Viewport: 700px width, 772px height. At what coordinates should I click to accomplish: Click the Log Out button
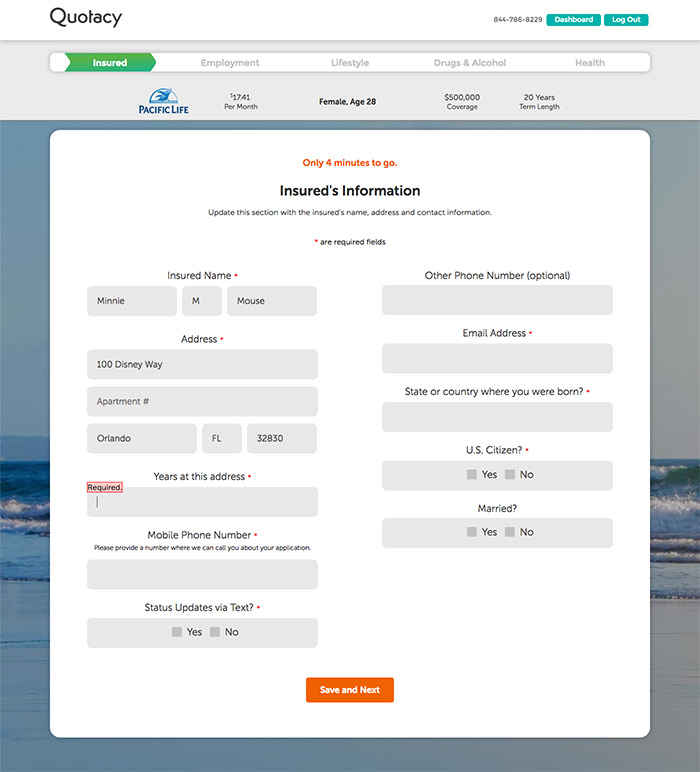point(626,20)
